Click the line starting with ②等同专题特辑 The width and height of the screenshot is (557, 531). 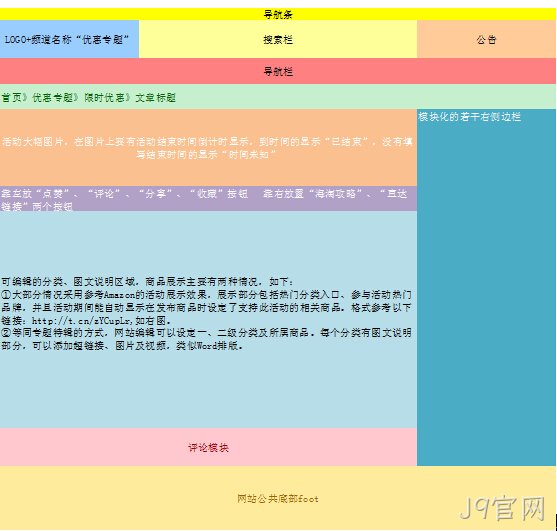click(x=206, y=333)
